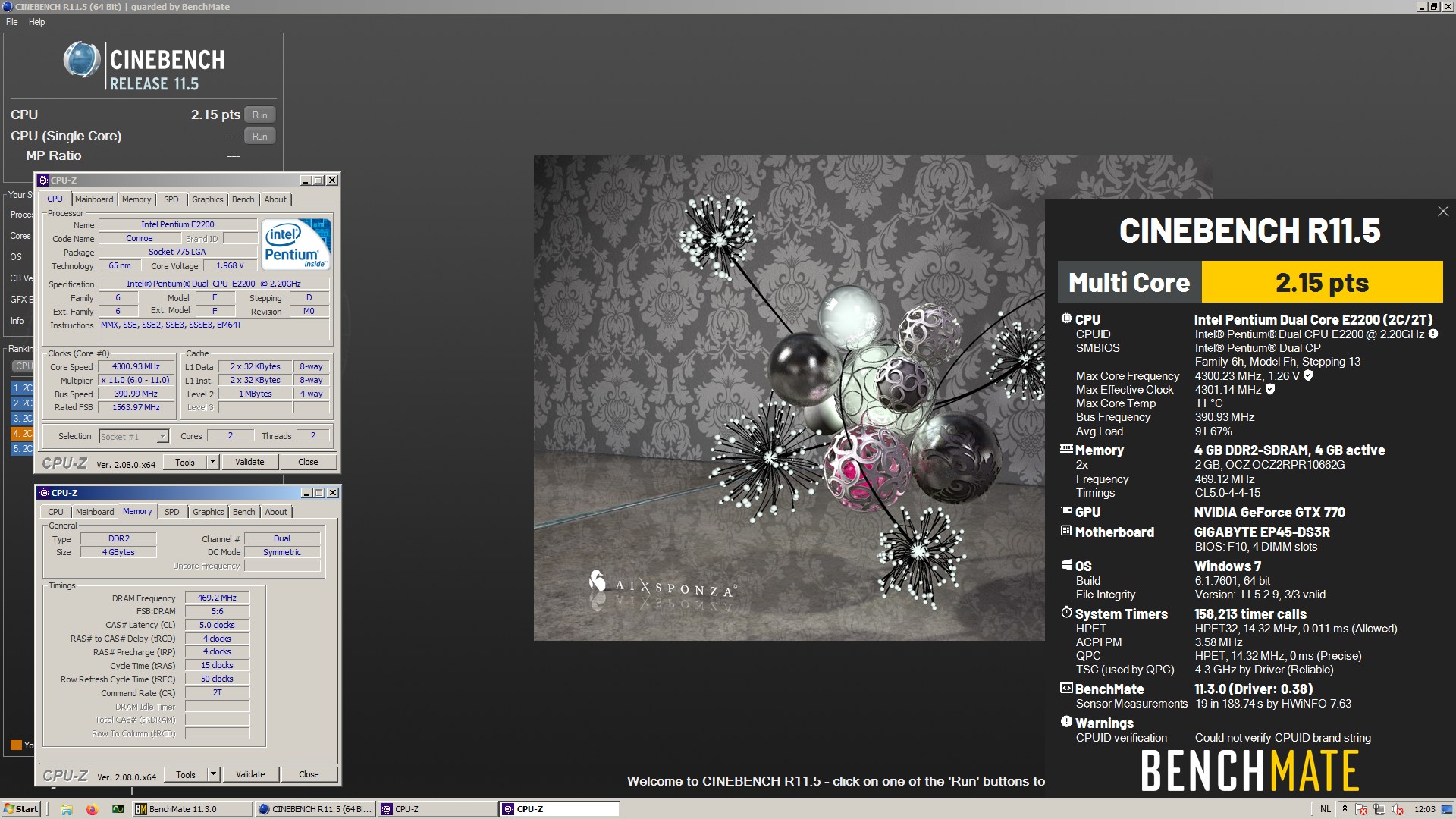Switch to Mainboard tab in upper CPU-Z window
Viewport: 1456px width, 819px height.
tap(94, 199)
